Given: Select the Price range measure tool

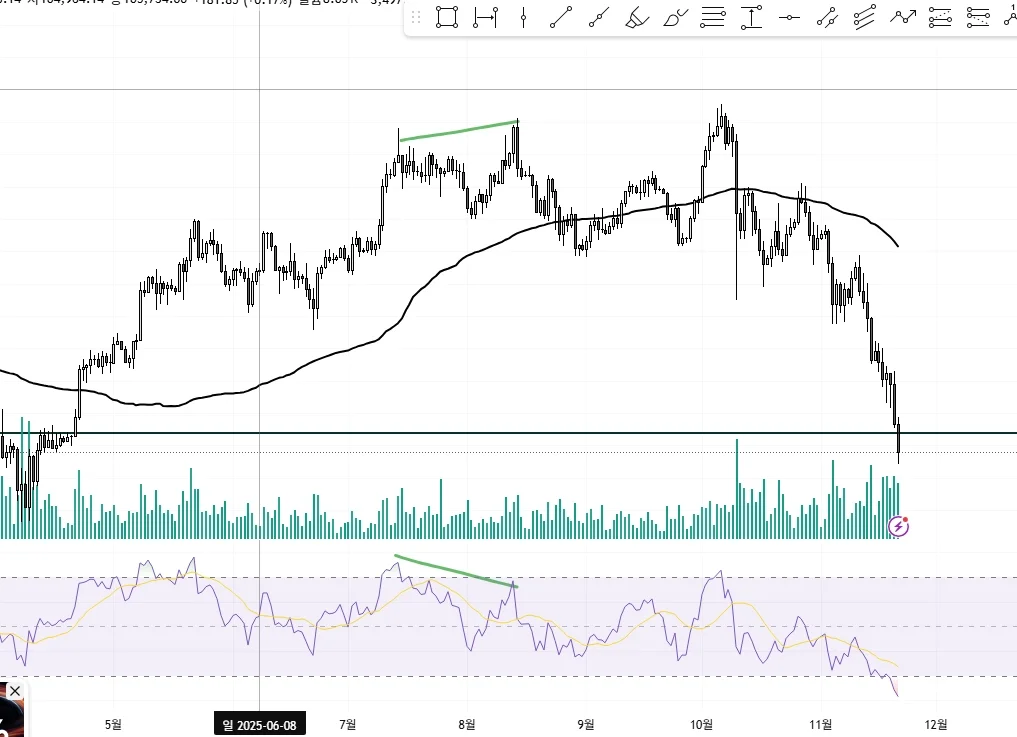Looking at the screenshot, I should click(751, 18).
